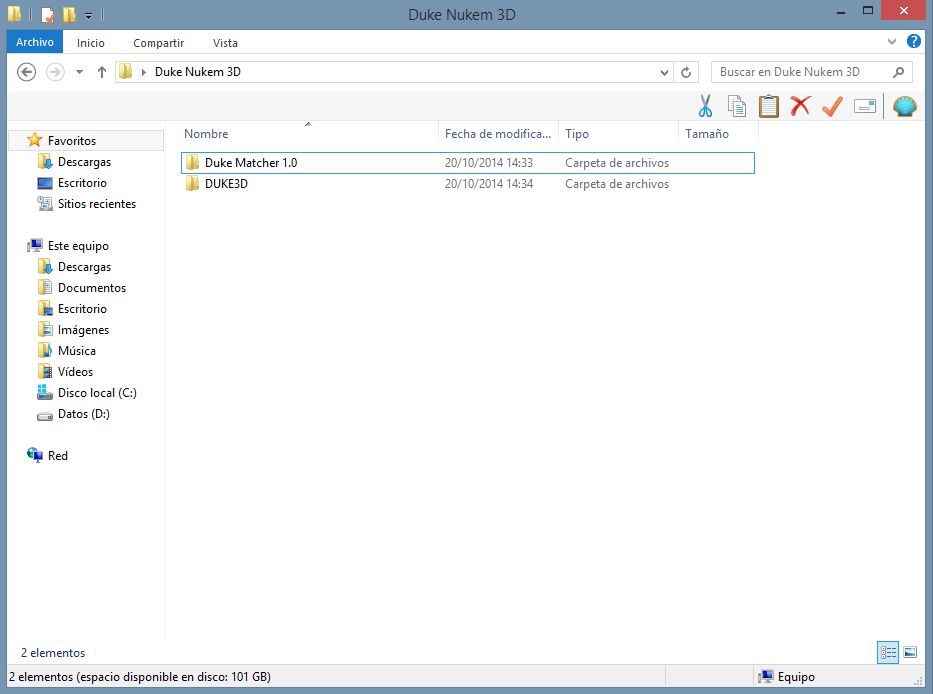Click the folder icon of Duke Matcher 1.0

192,162
